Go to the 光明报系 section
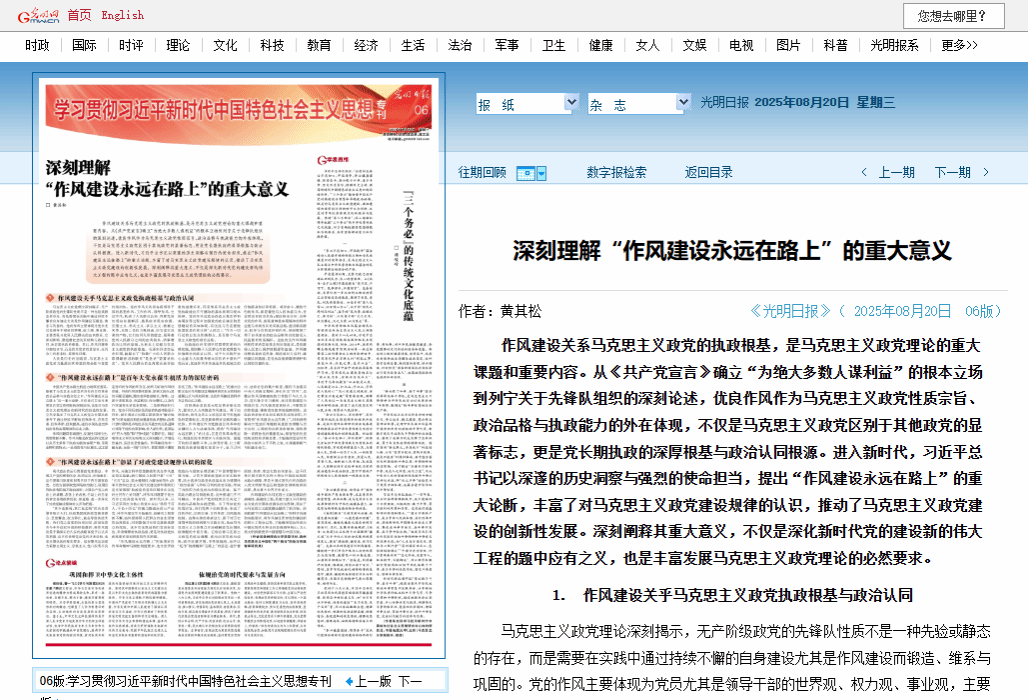This screenshot has height=700, width=1028. click(894, 45)
